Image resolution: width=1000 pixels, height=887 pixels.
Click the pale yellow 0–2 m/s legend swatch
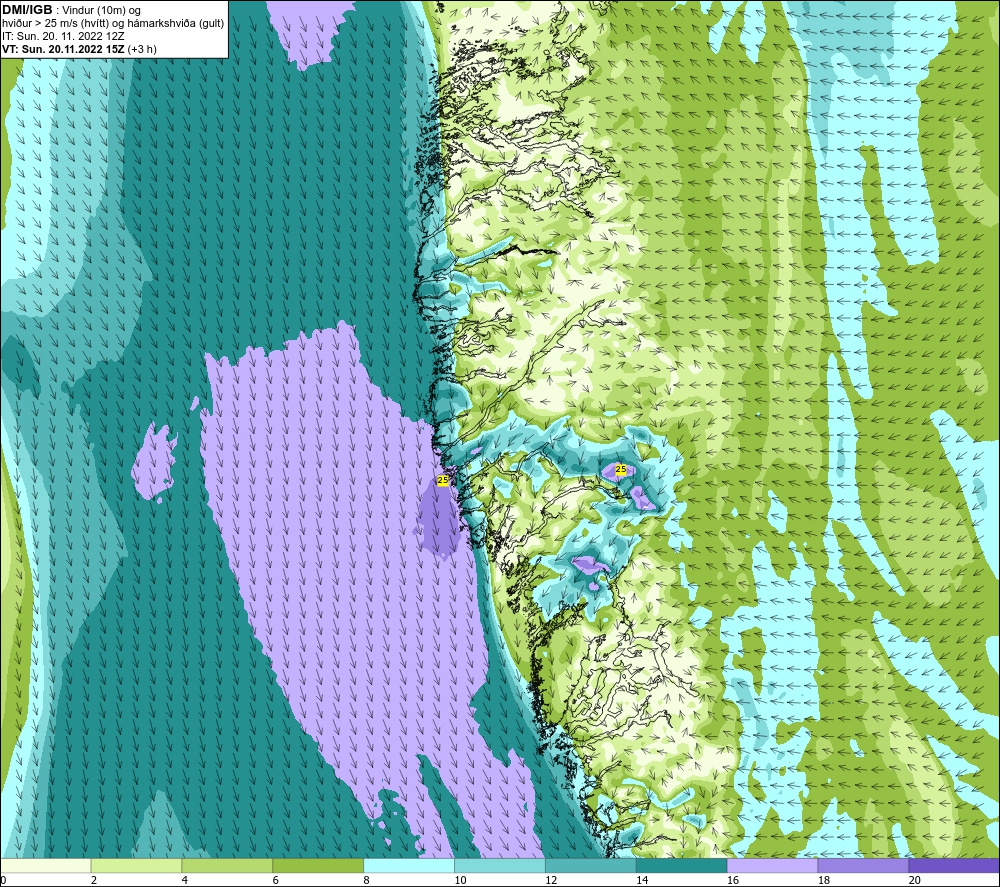coord(46,865)
